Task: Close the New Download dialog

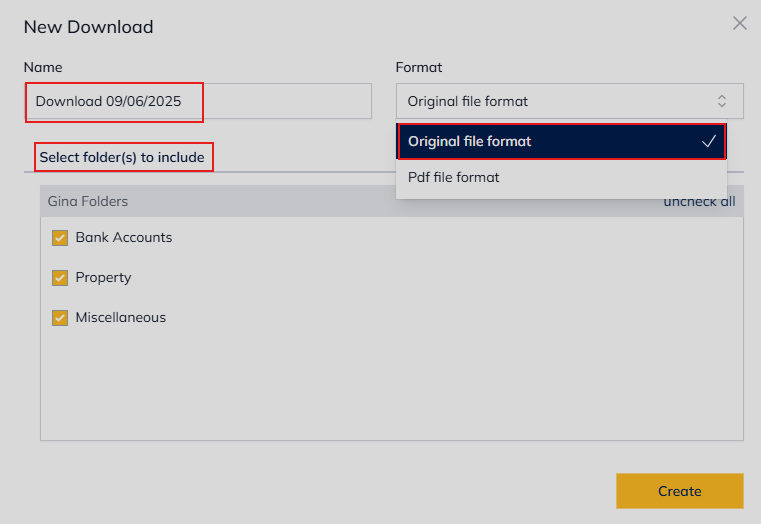Action: (x=740, y=23)
